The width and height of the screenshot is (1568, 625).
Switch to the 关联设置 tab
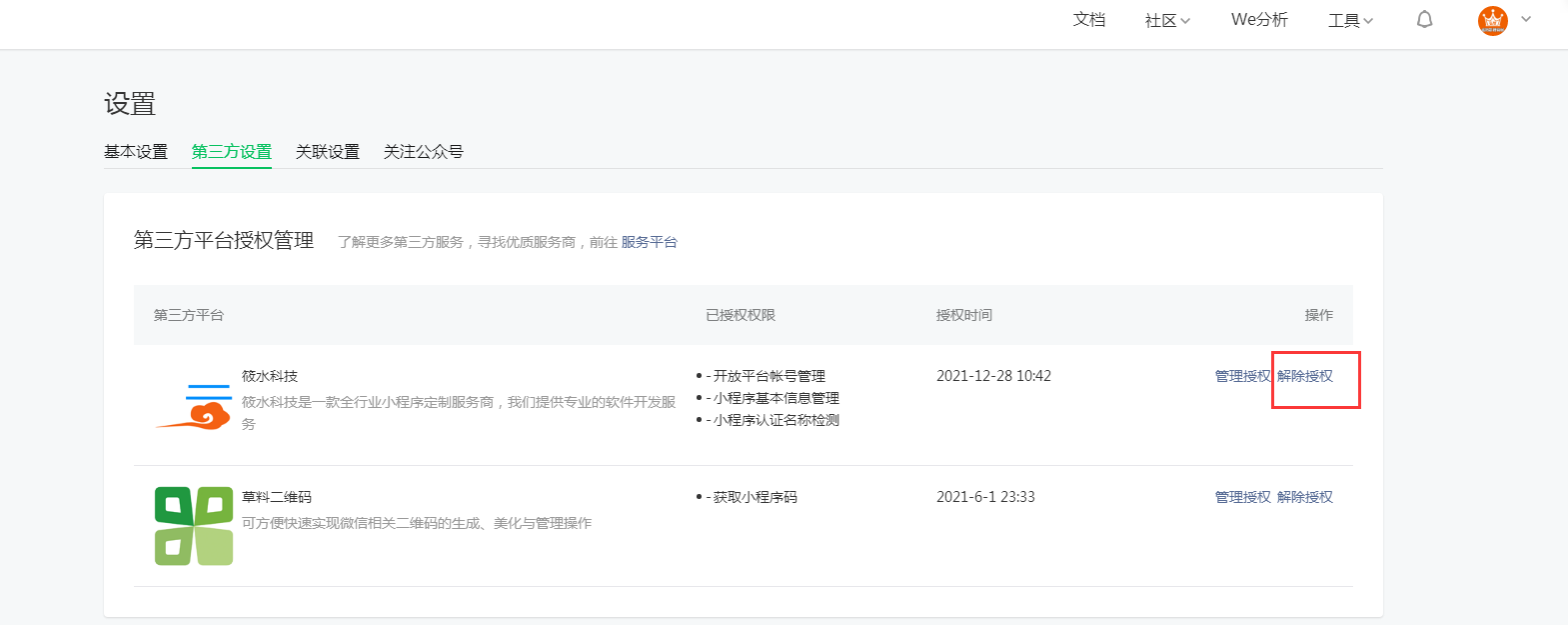coord(328,152)
